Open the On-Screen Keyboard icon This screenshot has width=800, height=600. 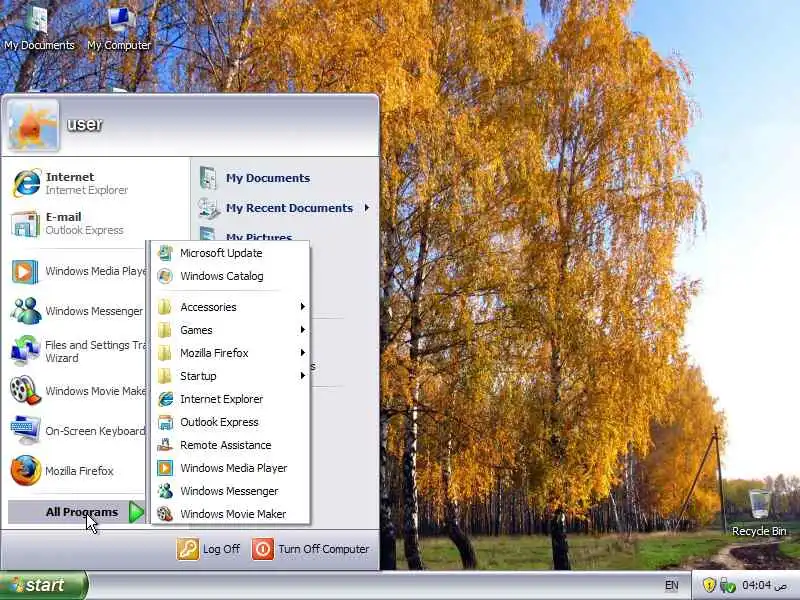tap(25, 431)
